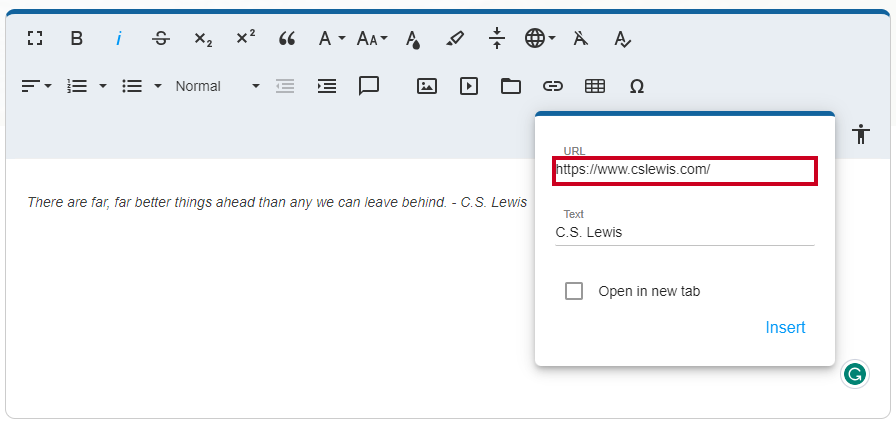The height and width of the screenshot is (424, 896).
Task: Open the language globe dropdown
Action: pos(540,39)
